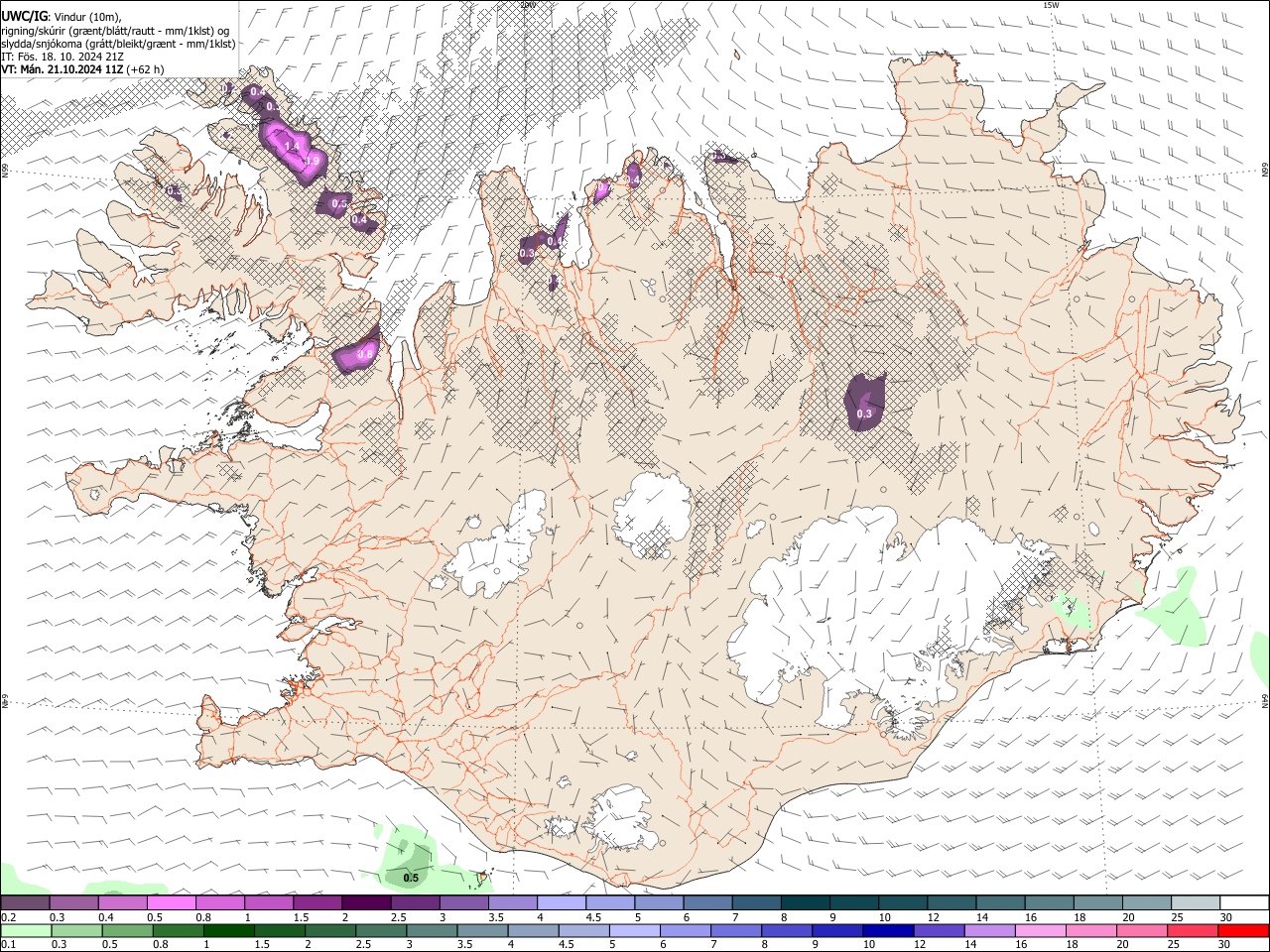The height and width of the screenshot is (952, 1270).
Task: Click the '0.1' label under the lower rain scale
Action: 8,945
